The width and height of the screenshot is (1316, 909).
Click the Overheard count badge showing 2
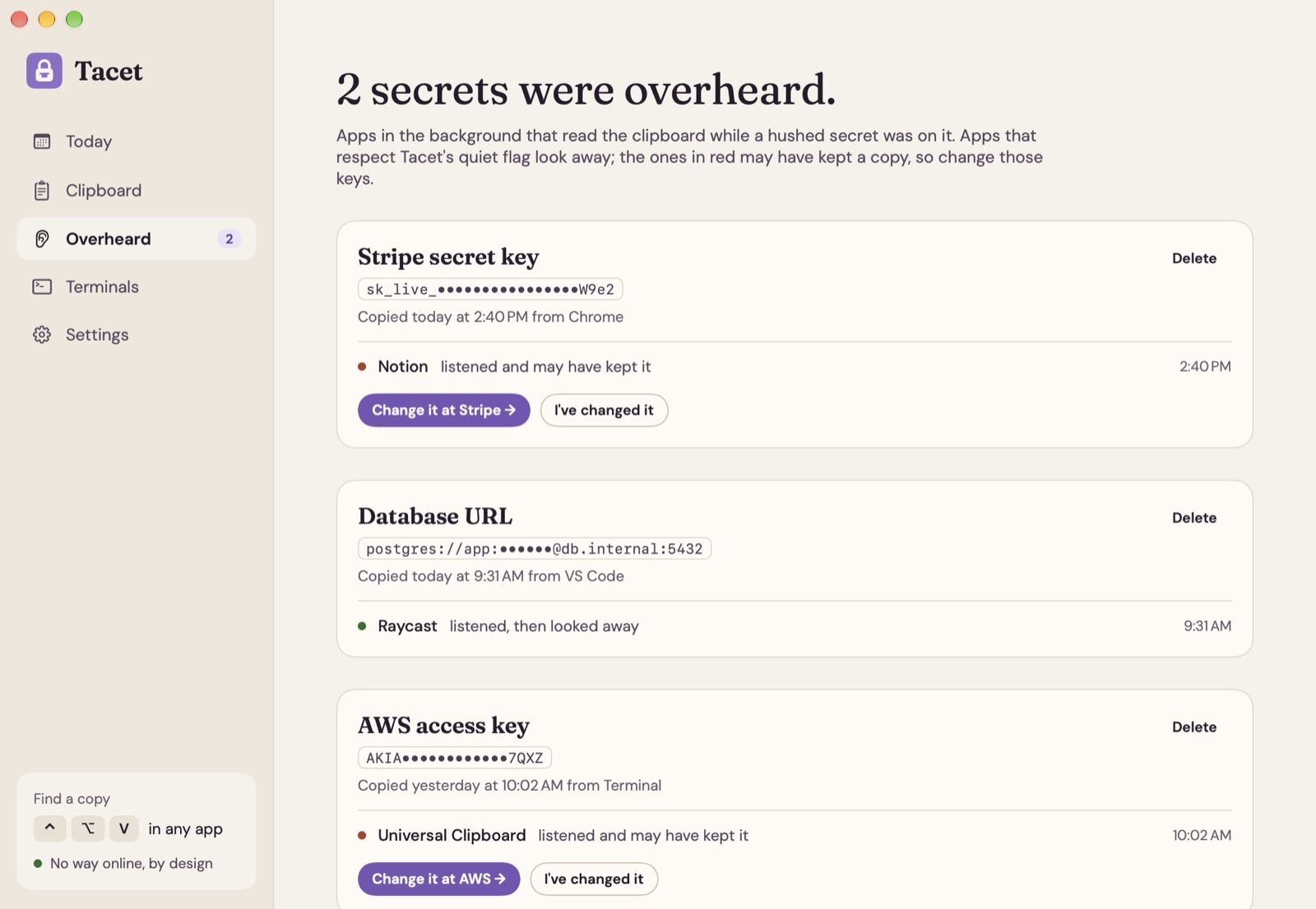pyautogui.click(x=229, y=239)
